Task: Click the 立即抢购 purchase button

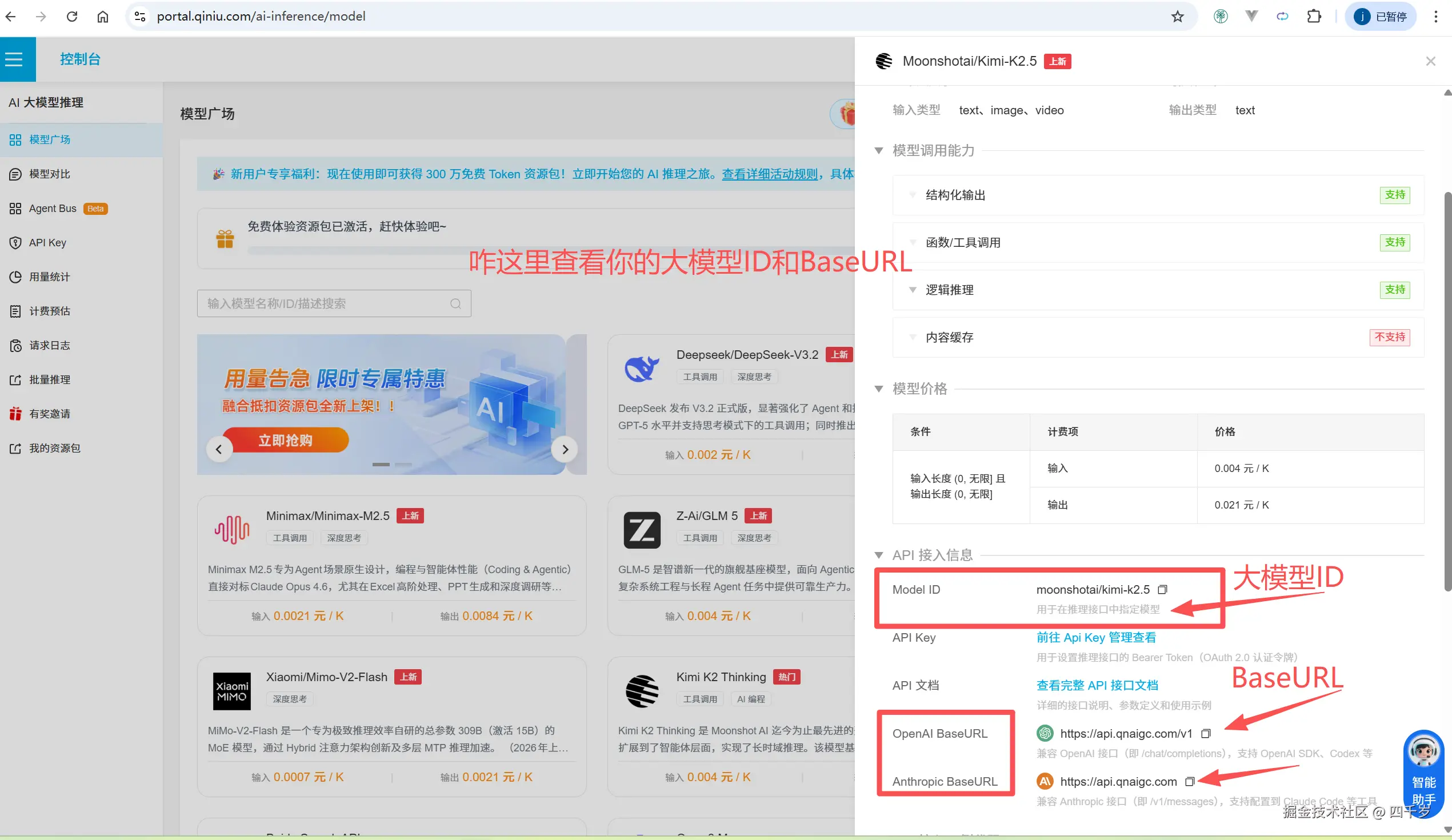Action: (x=286, y=439)
